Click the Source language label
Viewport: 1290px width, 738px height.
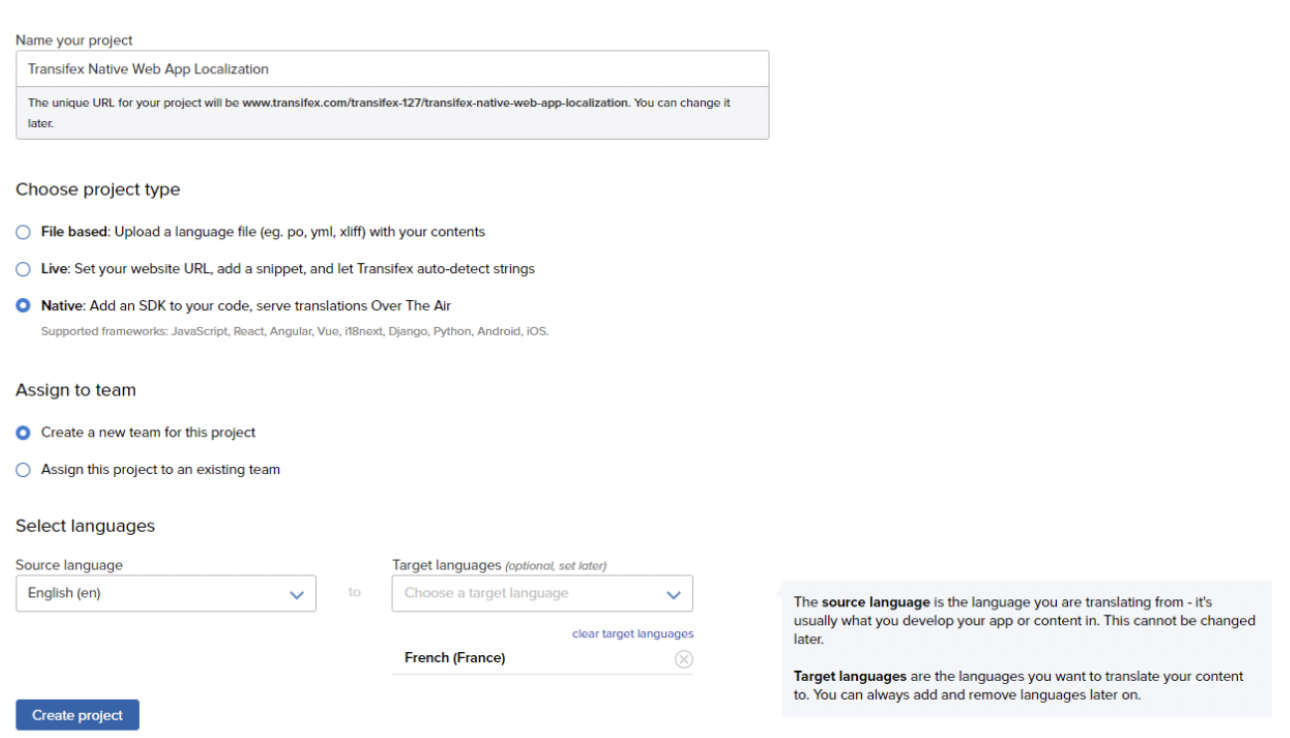[x=69, y=565]
